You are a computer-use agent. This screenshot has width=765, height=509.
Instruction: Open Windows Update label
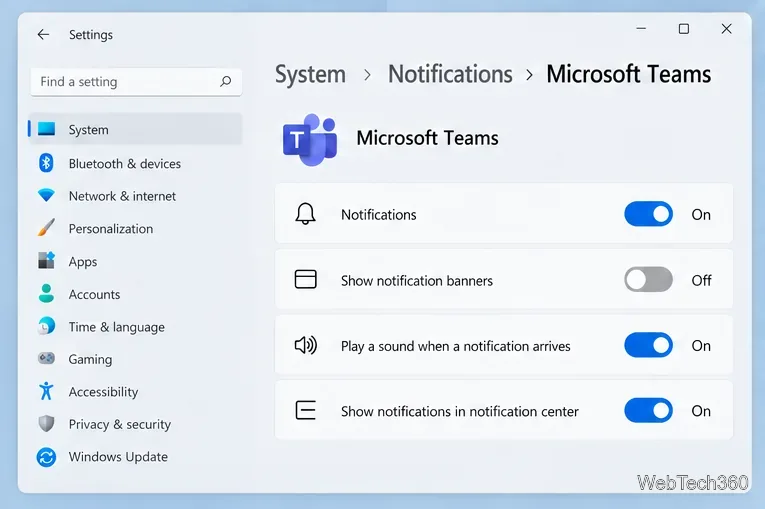(118, 457)
